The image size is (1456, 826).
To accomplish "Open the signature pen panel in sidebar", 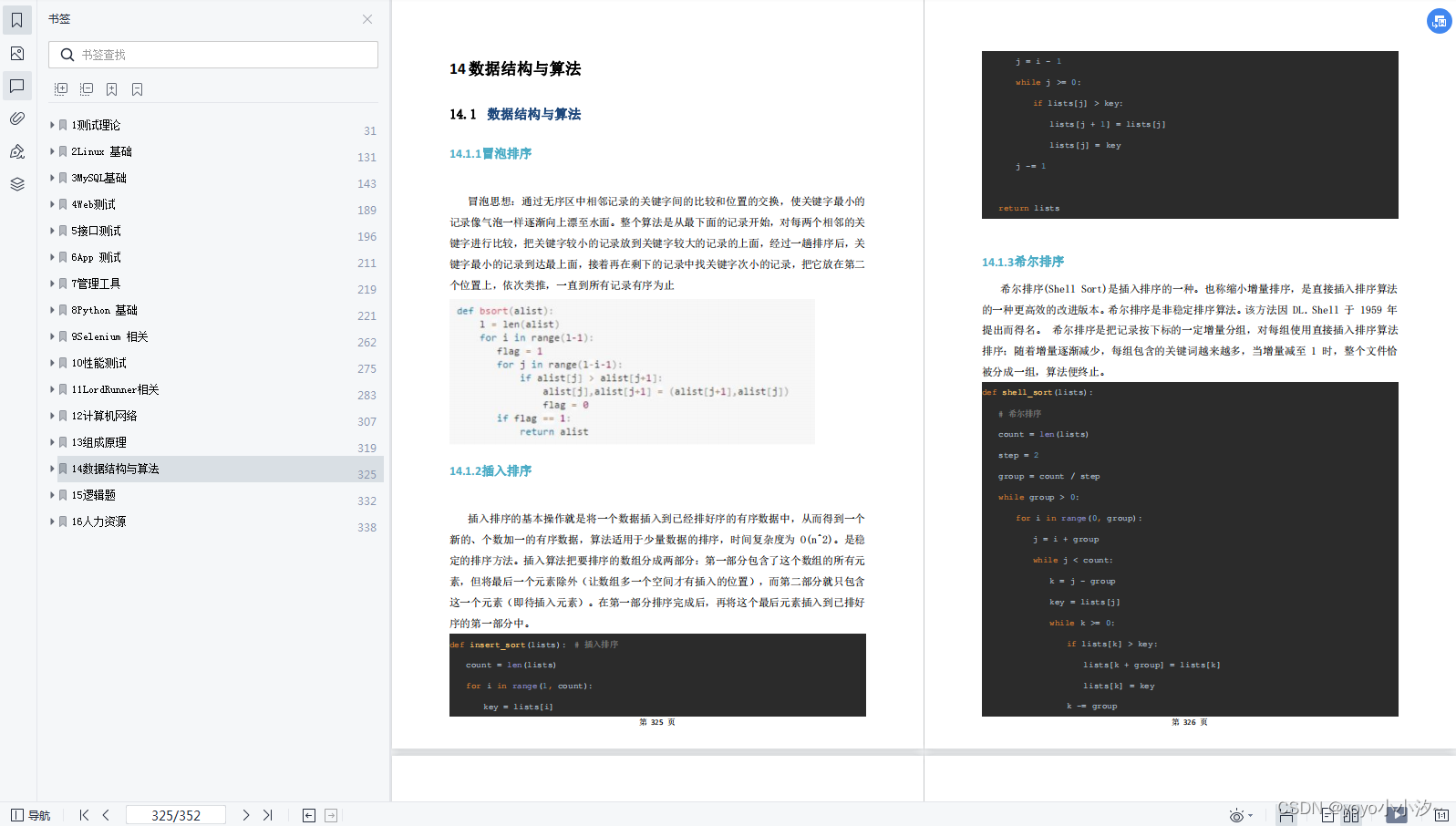I will tap(17, 151).
